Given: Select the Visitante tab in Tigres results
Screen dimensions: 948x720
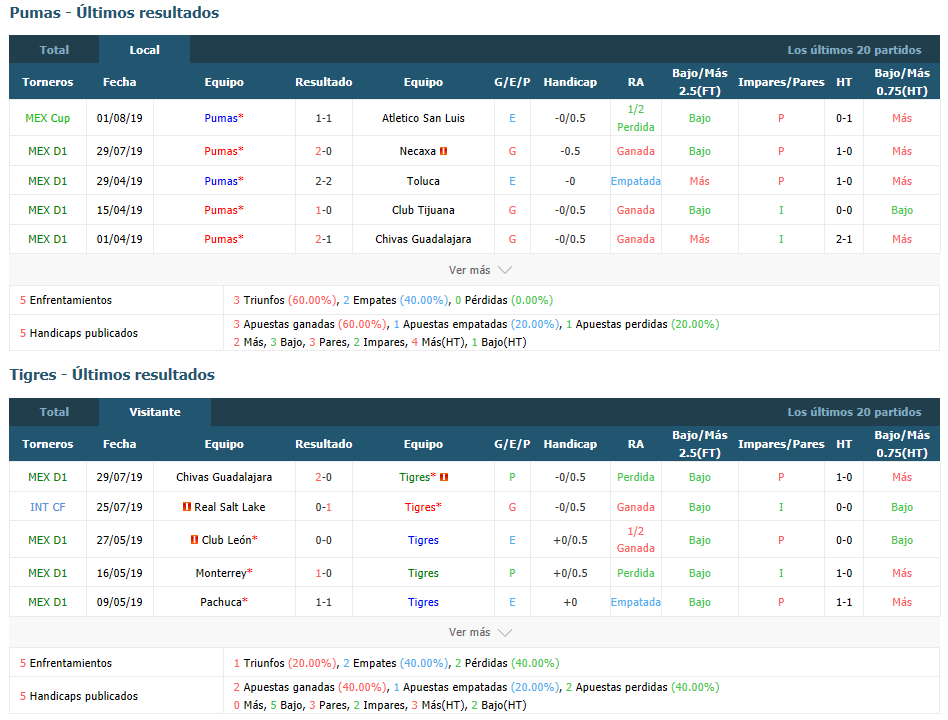Looking at the screenshot, I should [155, 412].
